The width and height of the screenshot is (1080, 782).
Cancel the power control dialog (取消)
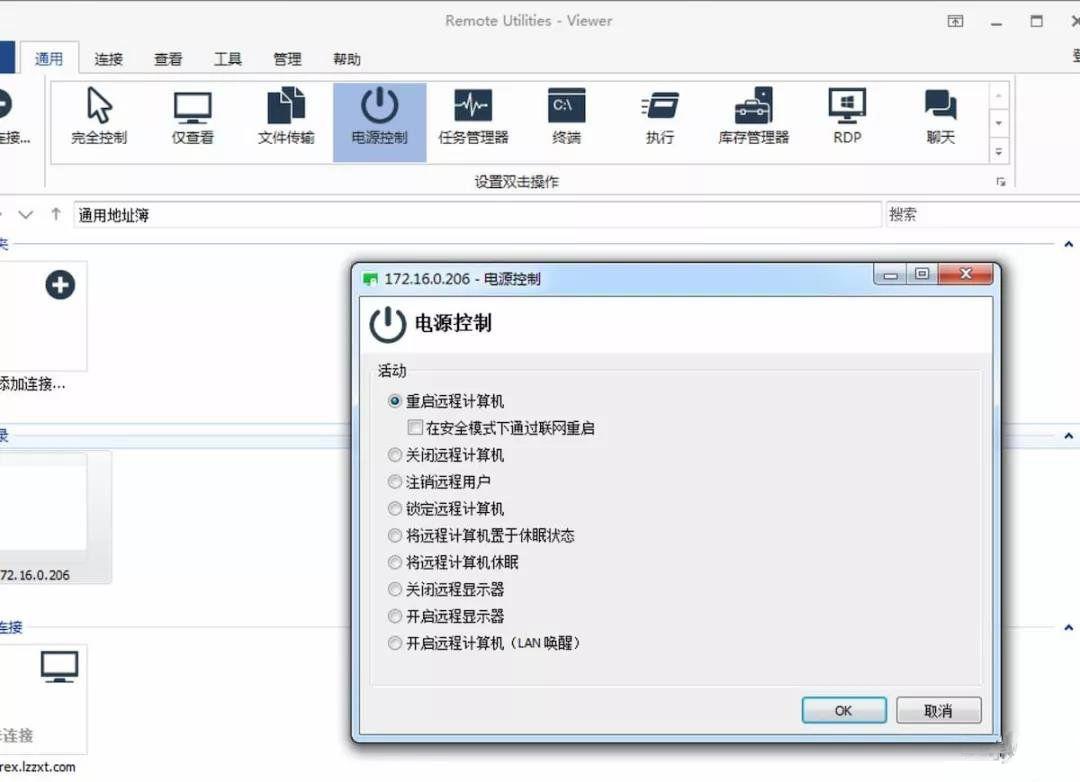pos(938,710)
